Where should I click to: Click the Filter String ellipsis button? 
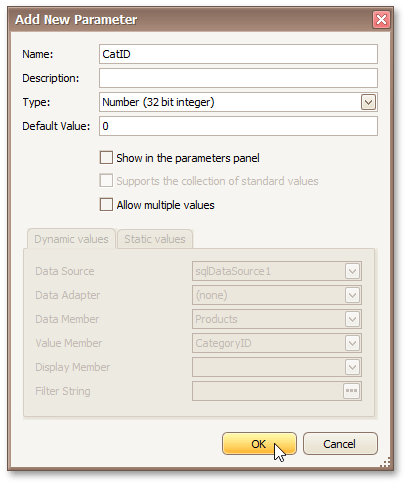click(351, 391)
